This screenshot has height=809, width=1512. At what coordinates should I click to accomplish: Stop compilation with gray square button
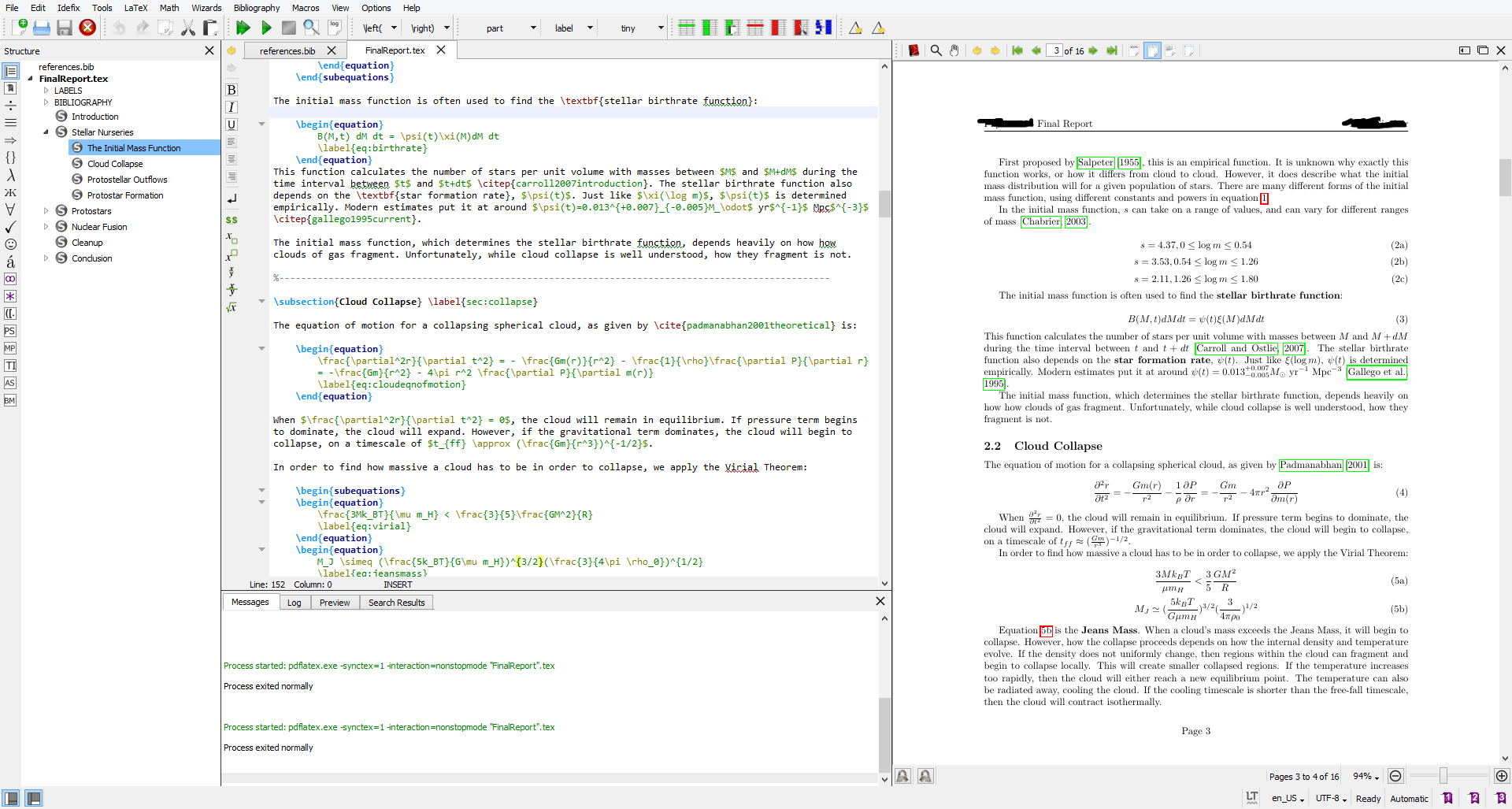tap(289, 28)
